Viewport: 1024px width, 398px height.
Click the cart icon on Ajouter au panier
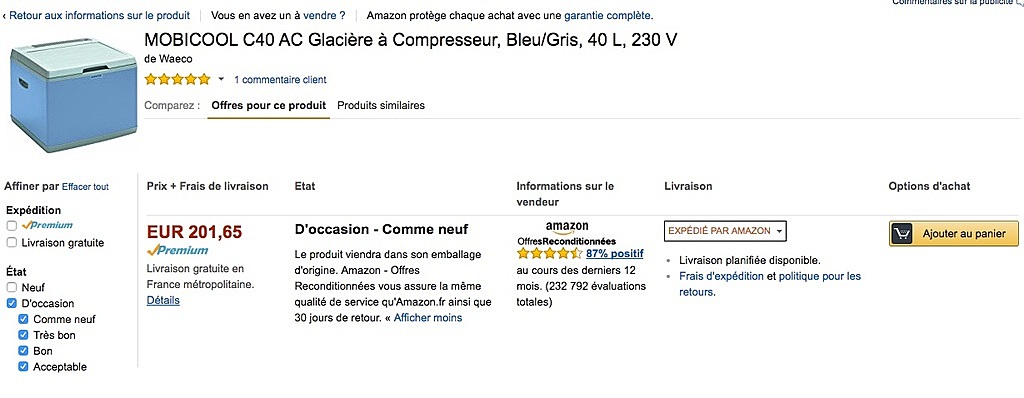[901, 233]
